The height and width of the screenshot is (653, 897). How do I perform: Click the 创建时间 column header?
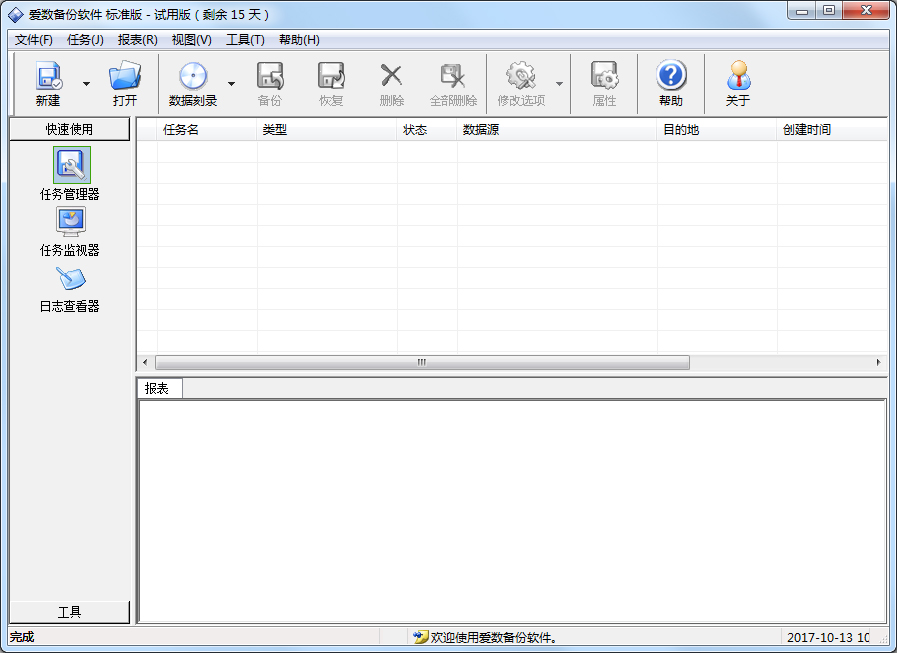point(806,130)
